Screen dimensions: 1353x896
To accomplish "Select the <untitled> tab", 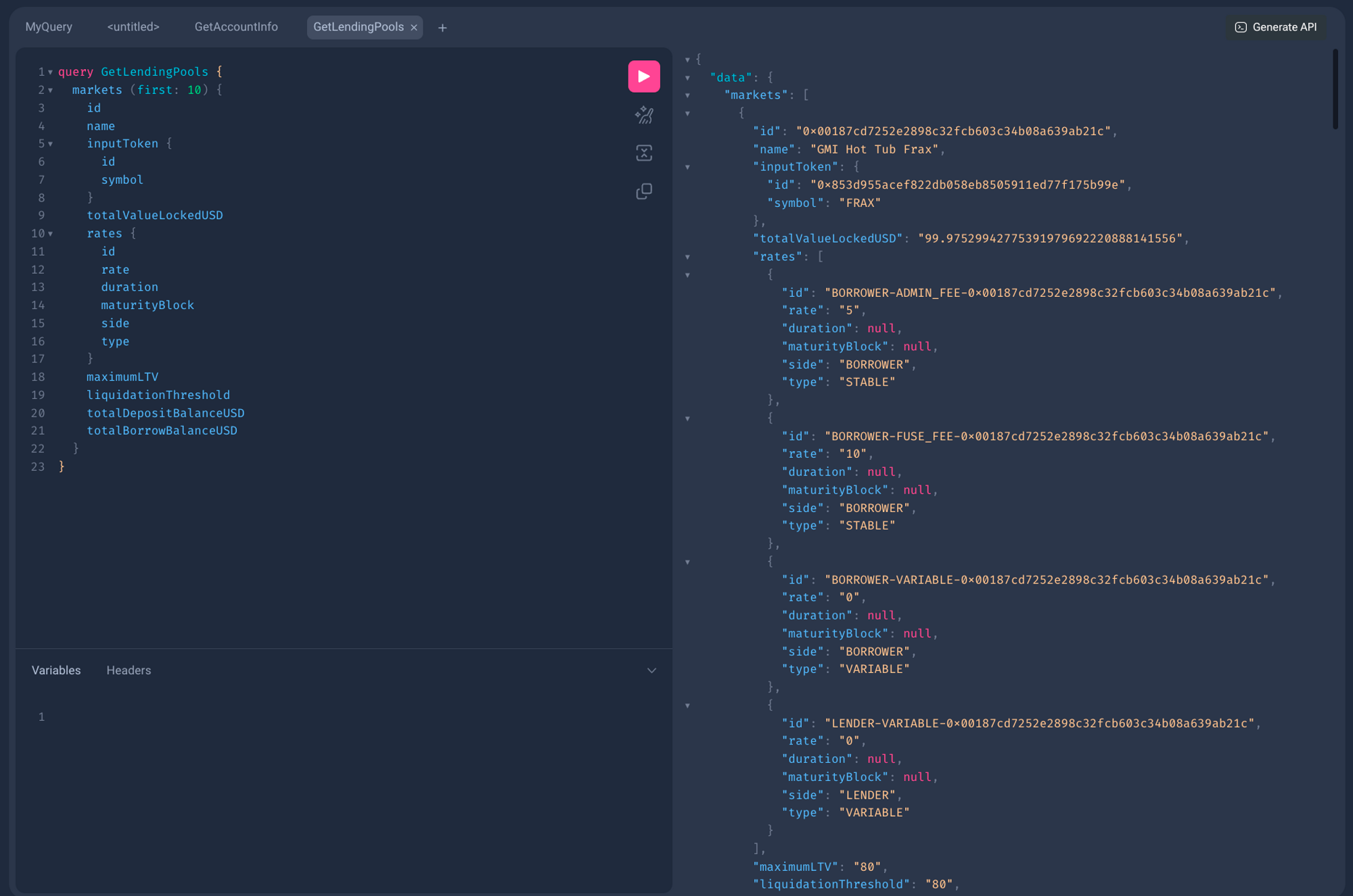I will [133, 27].
